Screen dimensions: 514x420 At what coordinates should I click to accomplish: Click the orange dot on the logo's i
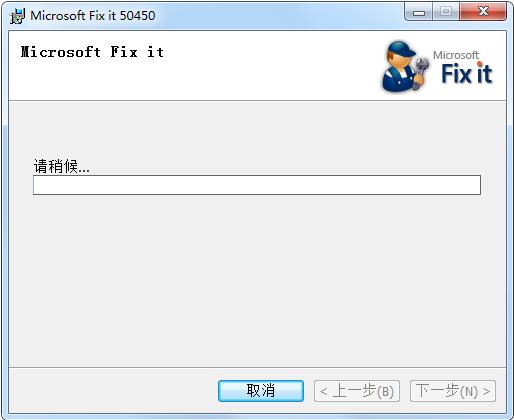[480, 64]
